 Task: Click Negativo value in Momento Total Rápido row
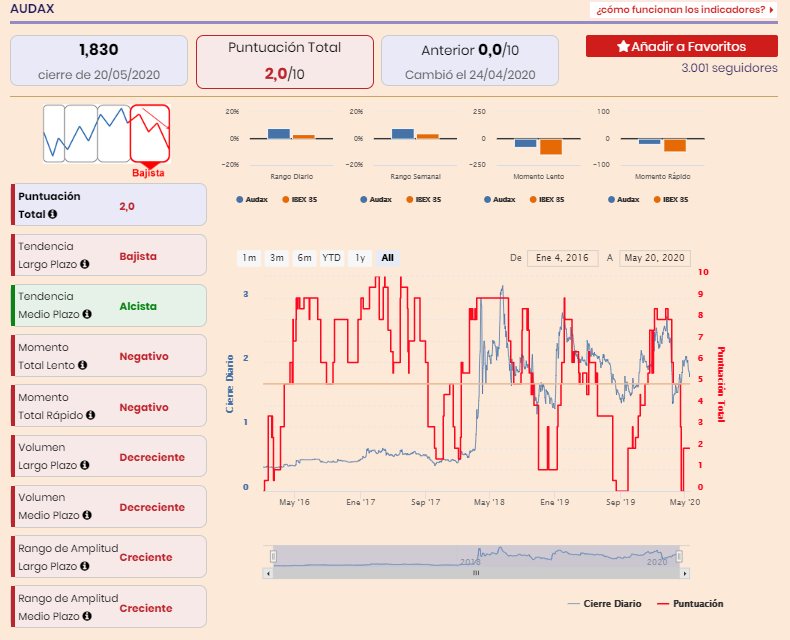coord(144,407)
